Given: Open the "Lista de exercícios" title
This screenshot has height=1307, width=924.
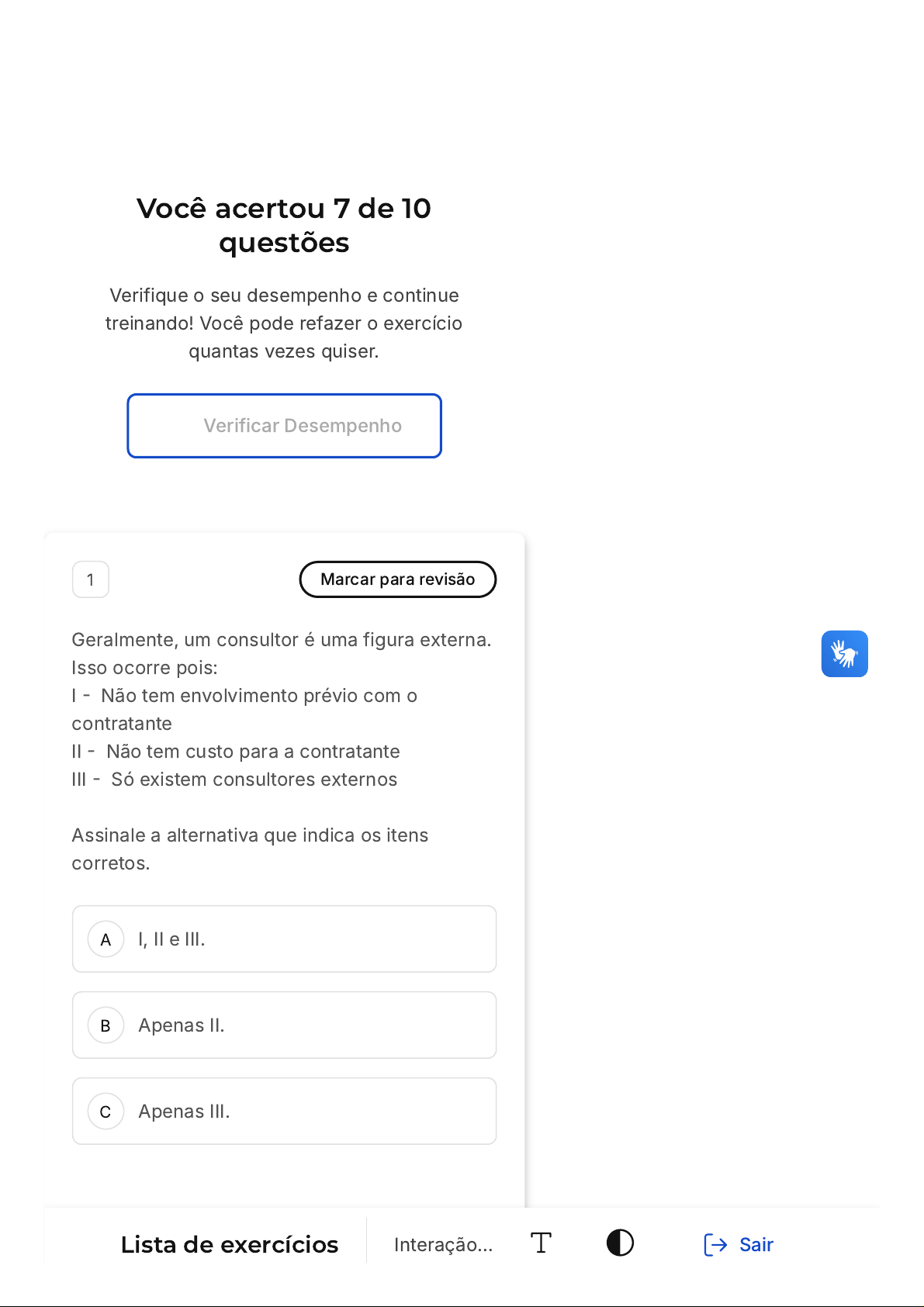Looking at the screenshot, I should coord(230,1244).
